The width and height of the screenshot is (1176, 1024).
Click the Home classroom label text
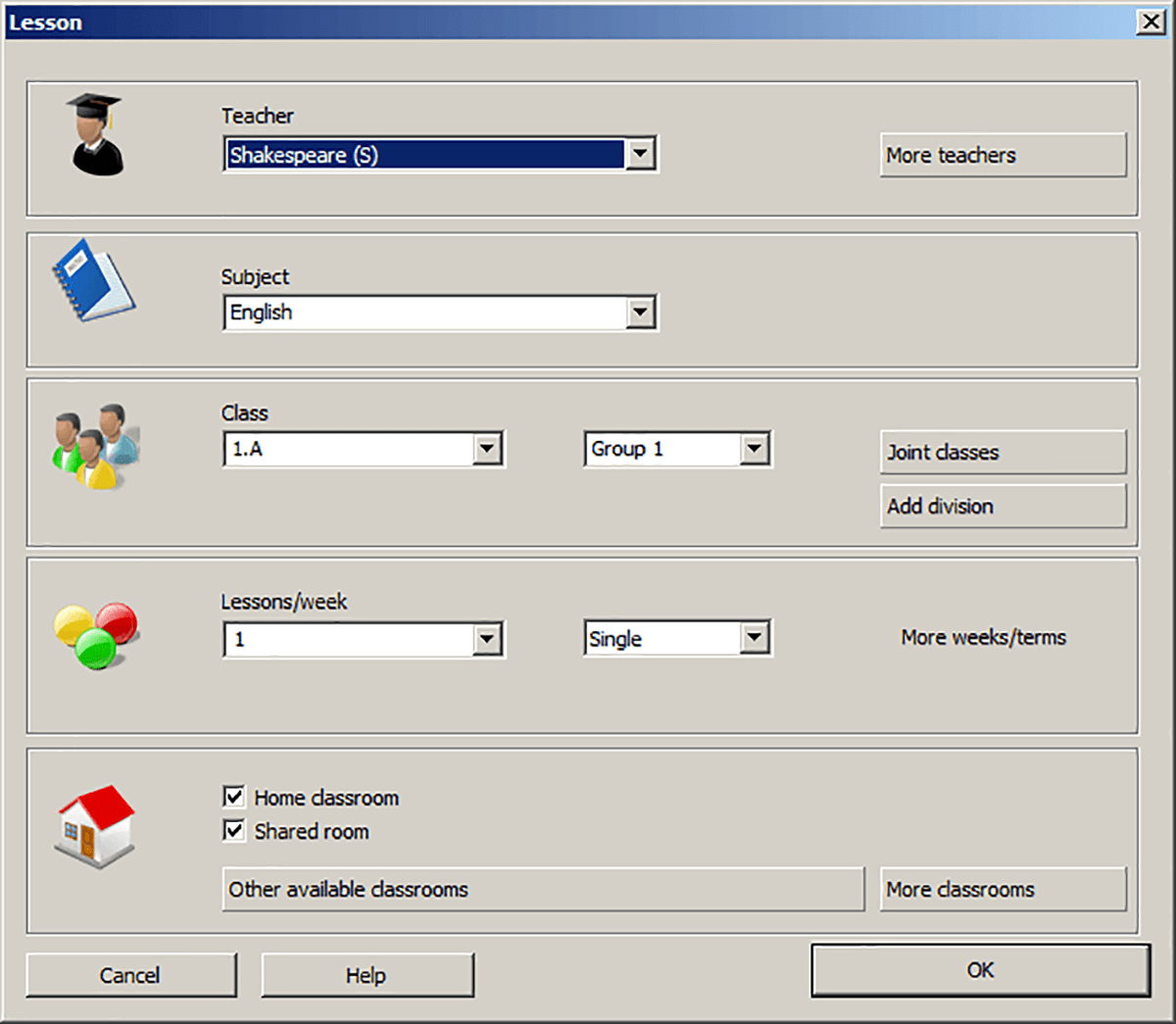coord(326,798)
